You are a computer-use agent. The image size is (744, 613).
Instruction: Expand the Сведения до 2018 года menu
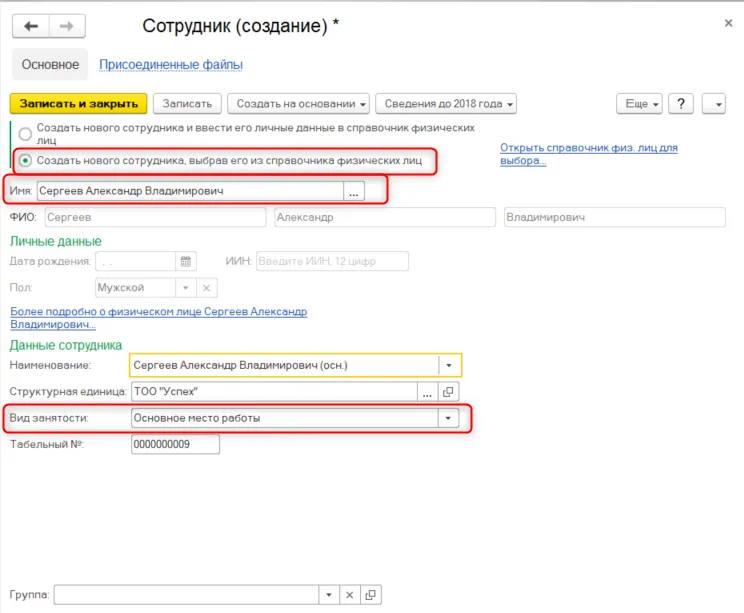pos(446,103)
